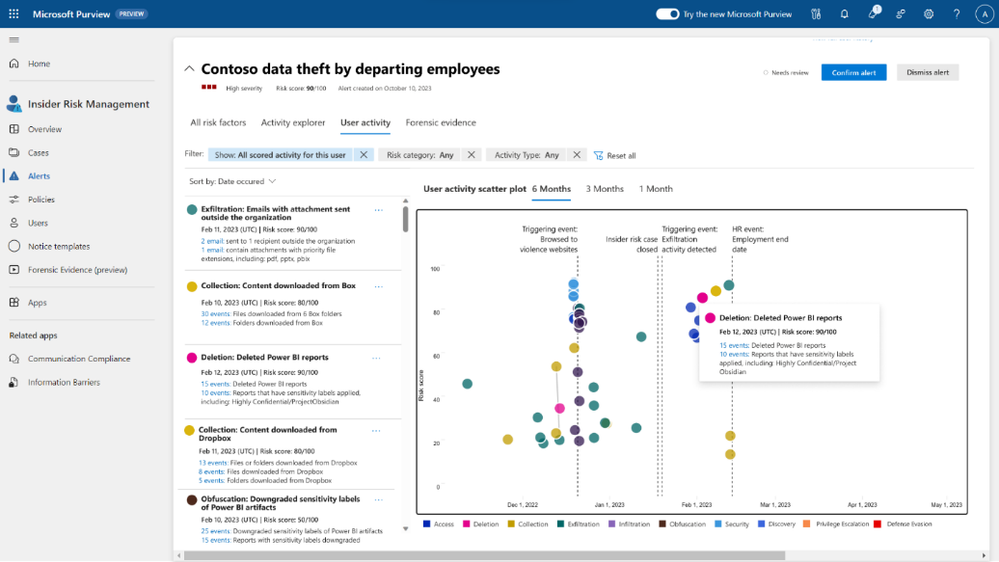
Task: Switch to Forensic evidence tab
Action: [440, 122]
